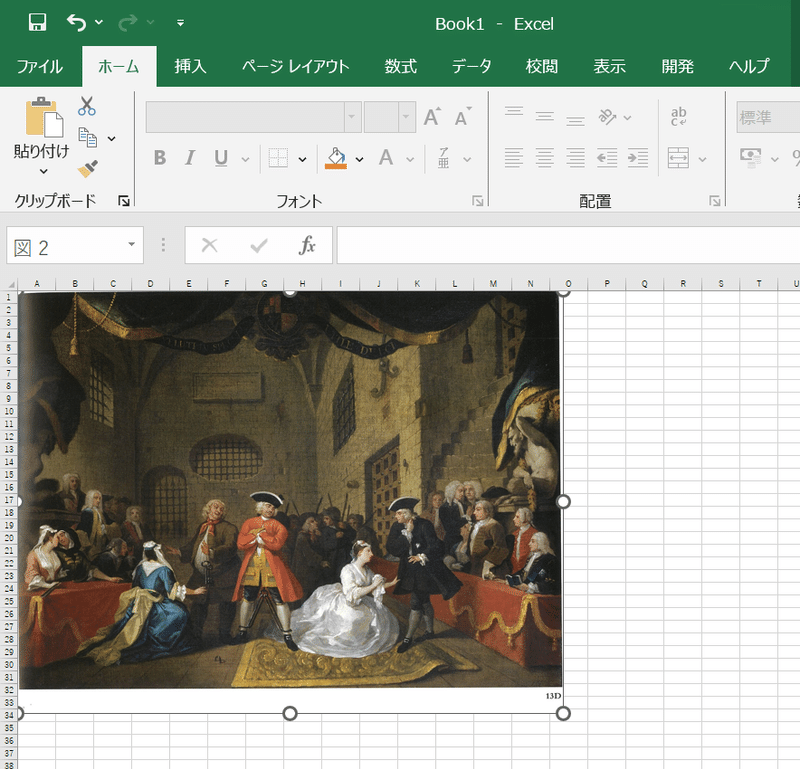Open the クリップボード dialog launcher
The height and width of the screenshot is (769, 800).
pos(124,201)
